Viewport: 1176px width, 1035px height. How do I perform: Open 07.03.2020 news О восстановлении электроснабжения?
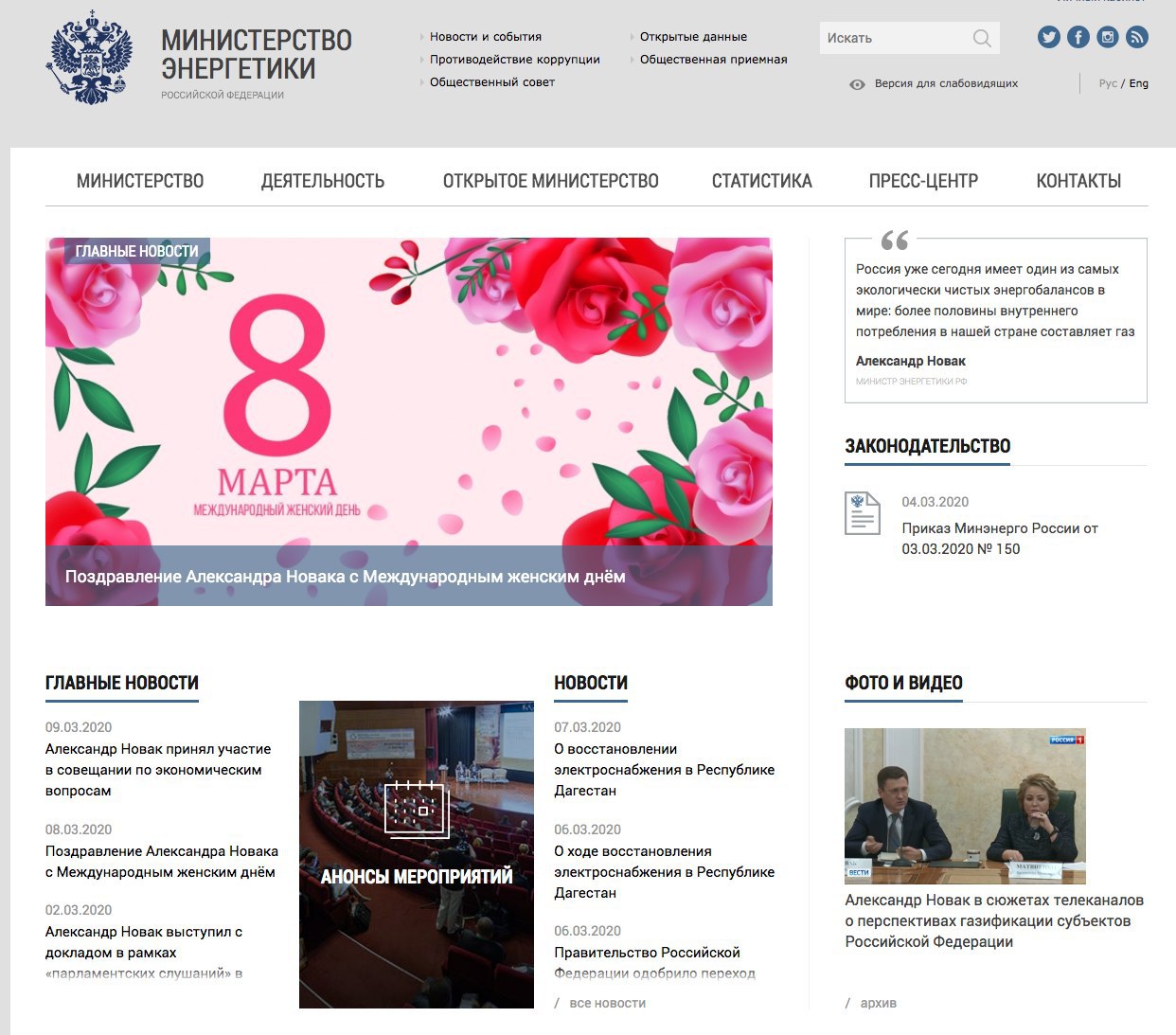point(665,770)
